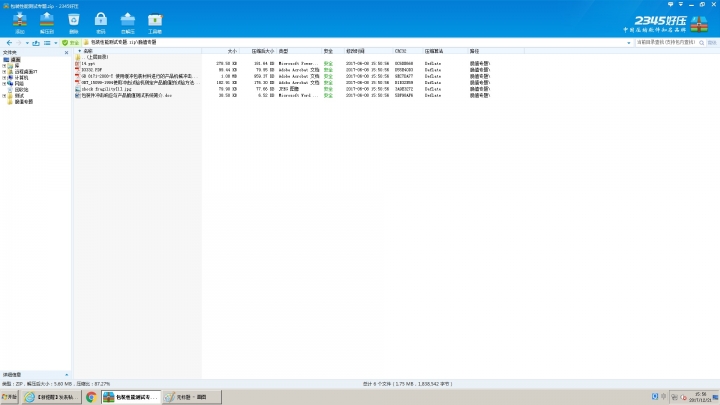Click the Self-extract (自解压) icon
The height and width of the screenshot is (405, 720).
128,21
